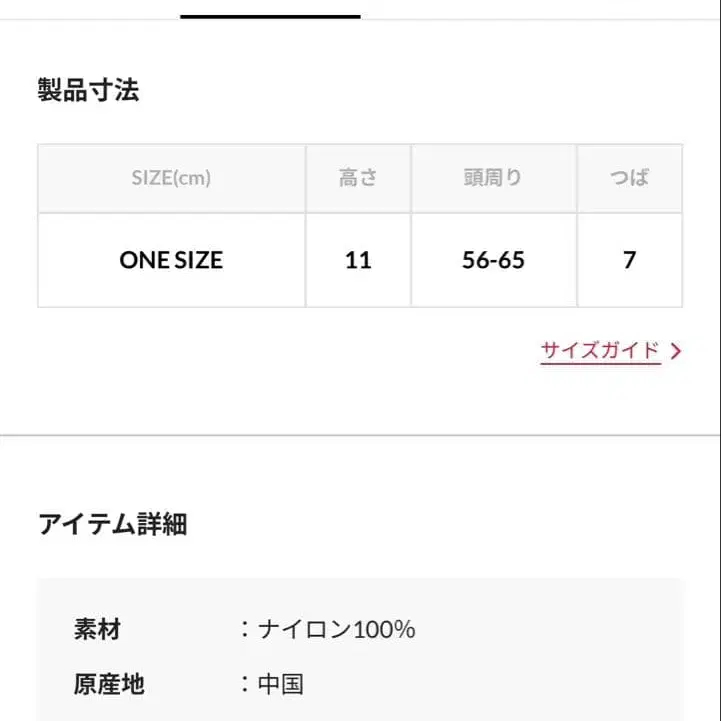The width and height of the screenshot is (721, 721).
Task: Click the 原産地 label
Action: (109, 684)
